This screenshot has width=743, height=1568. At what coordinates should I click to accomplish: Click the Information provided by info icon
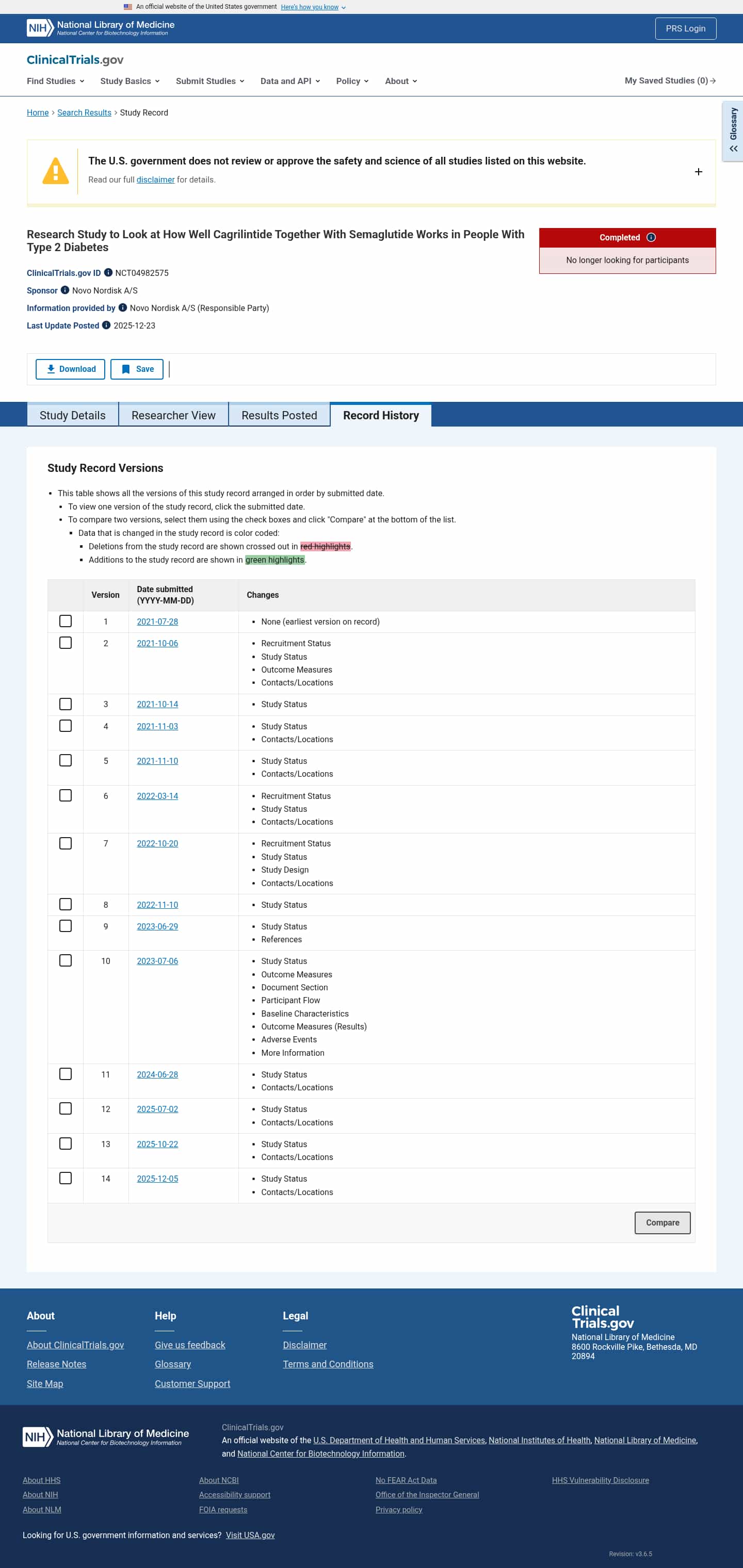(122, 308)
